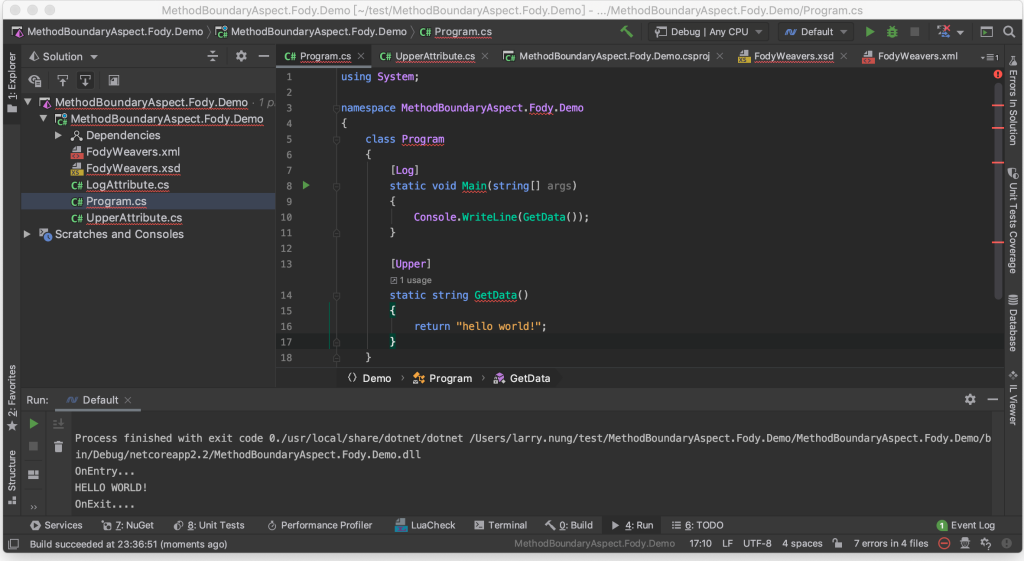Open Default run configuration dropdown
Screen dimensions: 1024x561
point(815,31)
